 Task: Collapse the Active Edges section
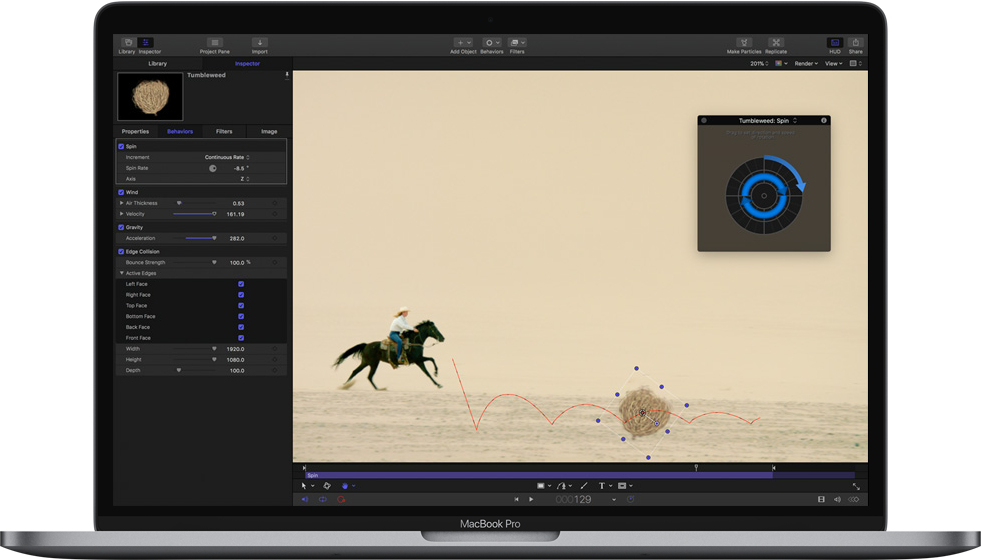[x=122, y=273]
